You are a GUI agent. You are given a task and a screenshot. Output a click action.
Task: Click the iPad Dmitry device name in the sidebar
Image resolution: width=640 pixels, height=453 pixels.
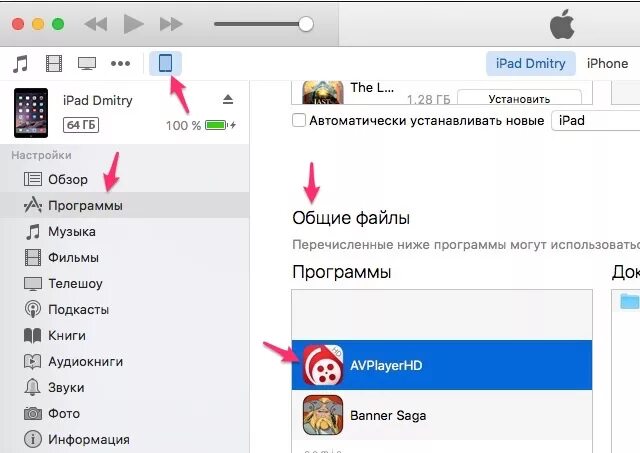(x=98, y=100)
